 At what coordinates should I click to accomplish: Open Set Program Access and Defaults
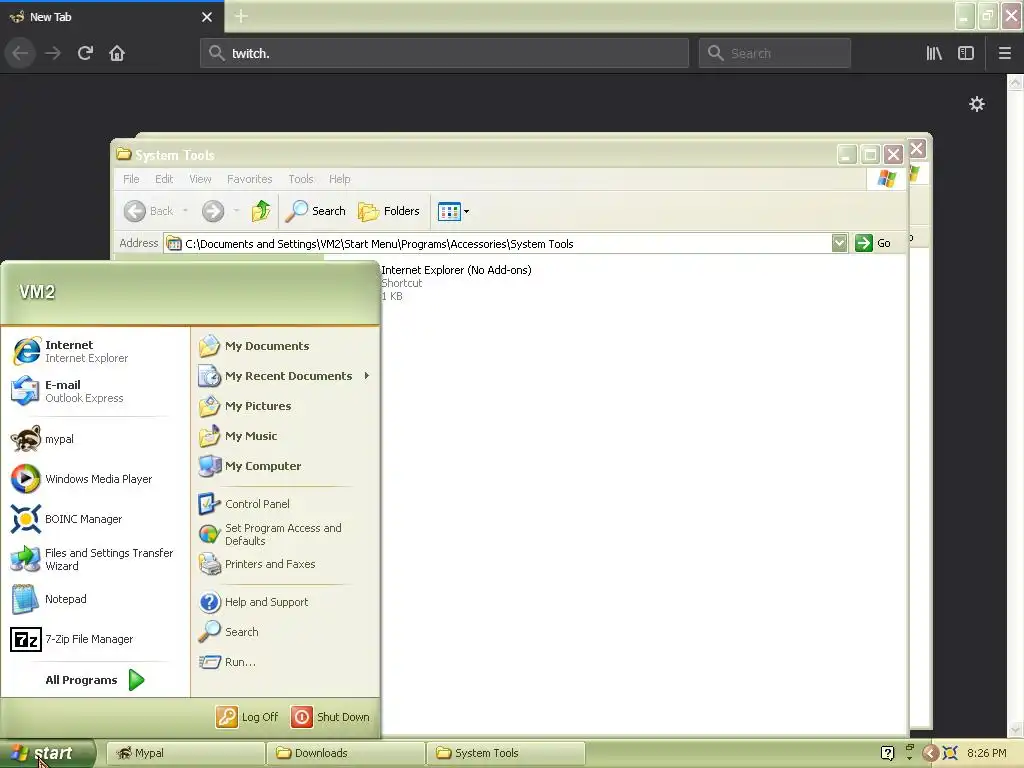tap(285, 534)
